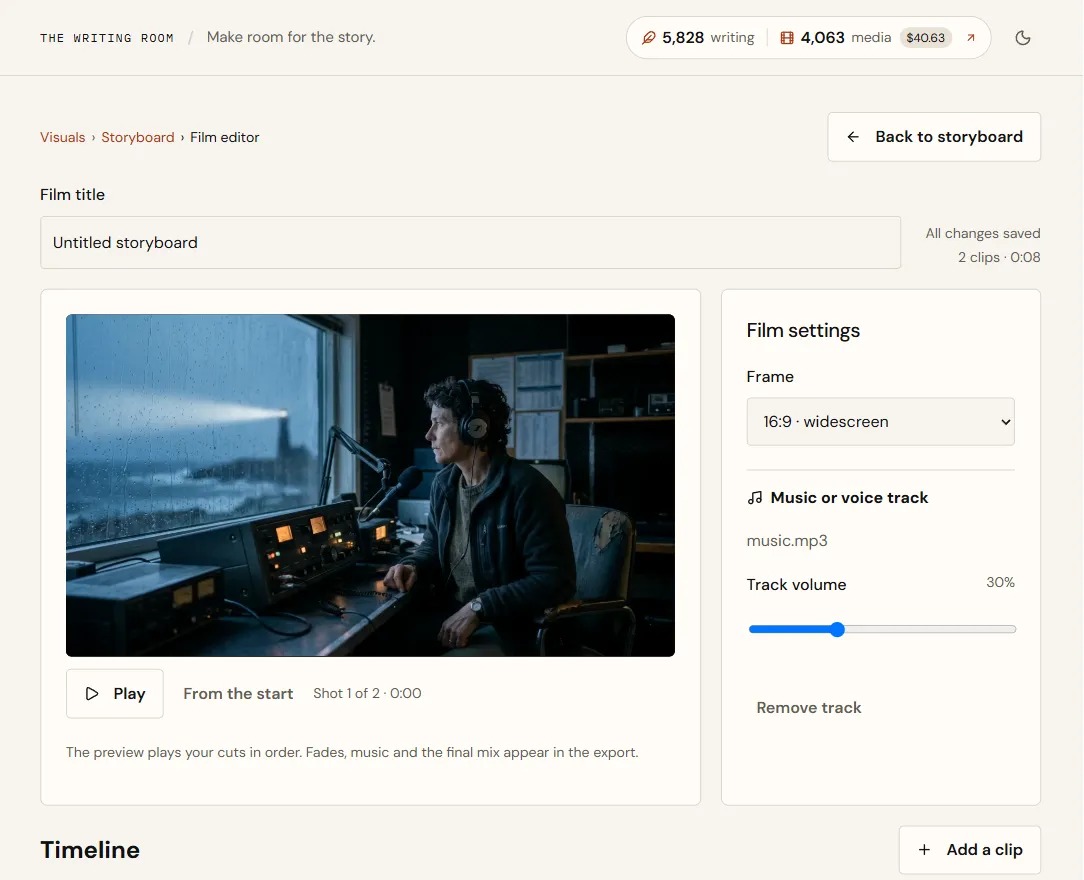This screenshot has height=880, width=1084.
Task: Open credits arrow icon next to $40.63
Action: pos(971,38)
